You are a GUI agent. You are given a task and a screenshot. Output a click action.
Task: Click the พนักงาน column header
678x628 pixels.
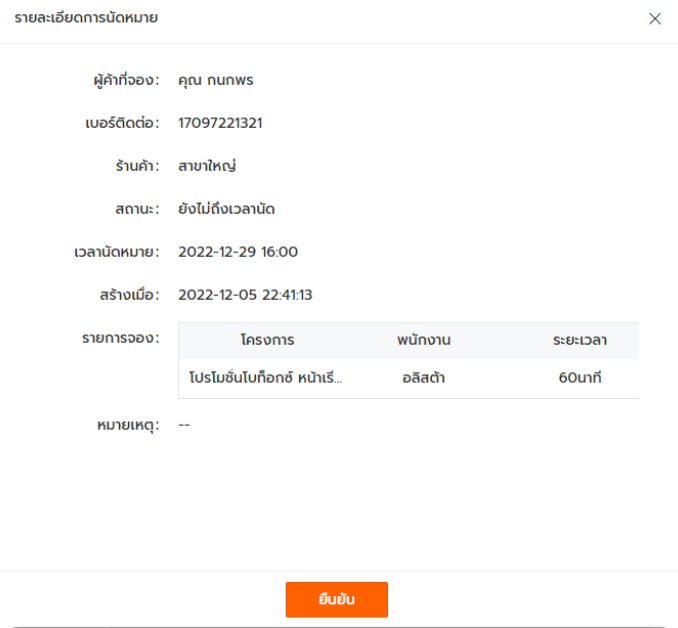(424, 340)
